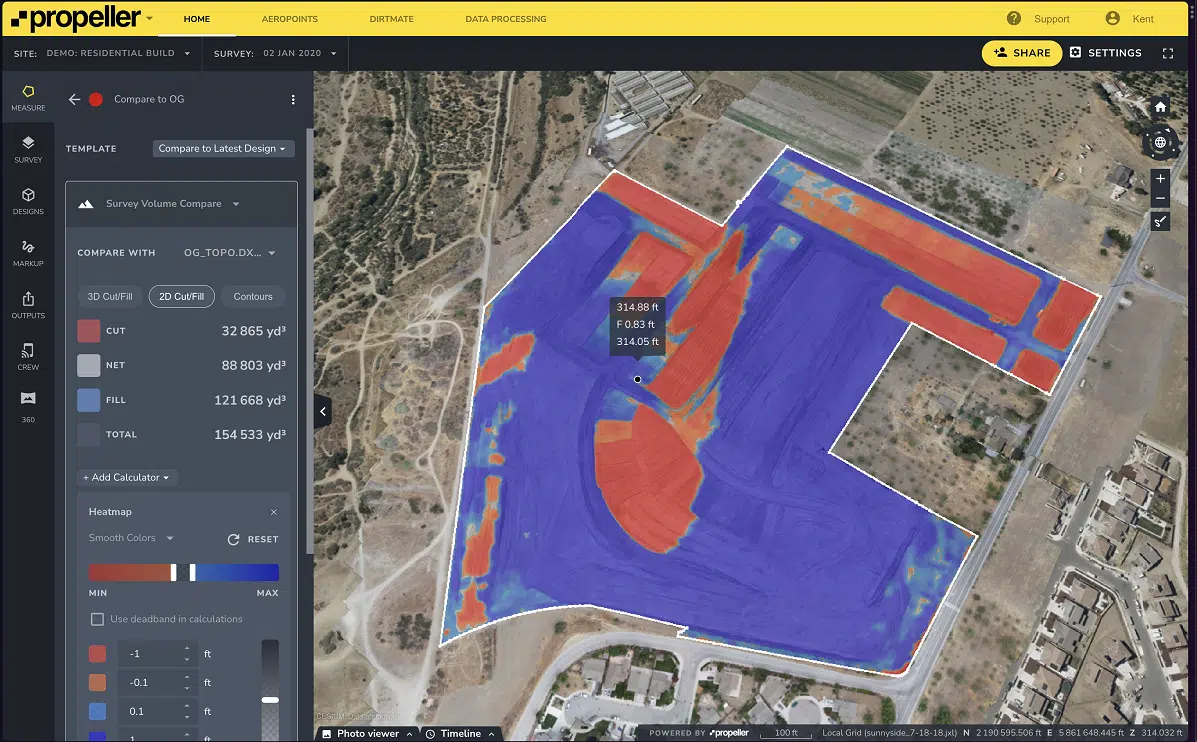The width and height of the screenshot is (1197, 742).
Task: Select the Markup tool icon
Action: [28, 252]
